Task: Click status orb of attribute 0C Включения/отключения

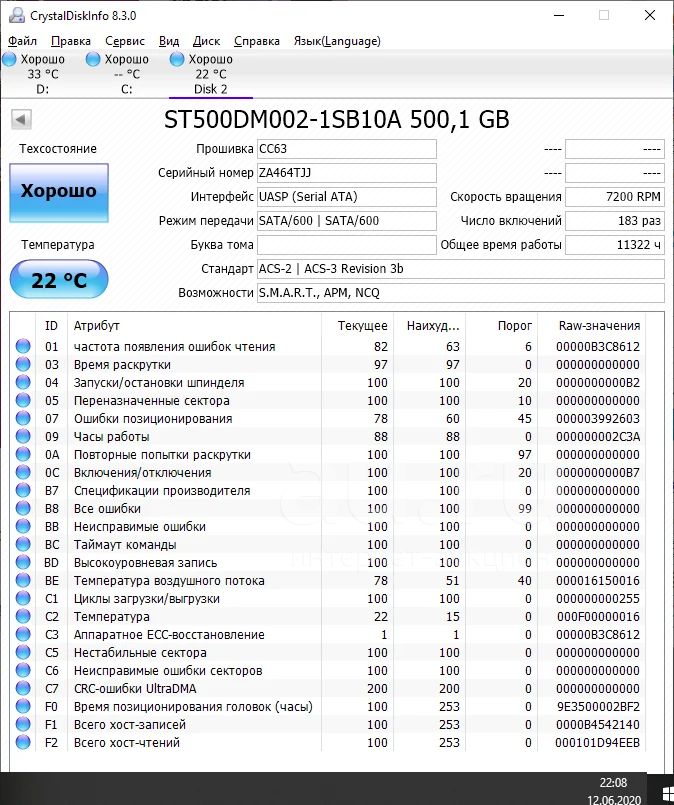Action: point(23,472)
